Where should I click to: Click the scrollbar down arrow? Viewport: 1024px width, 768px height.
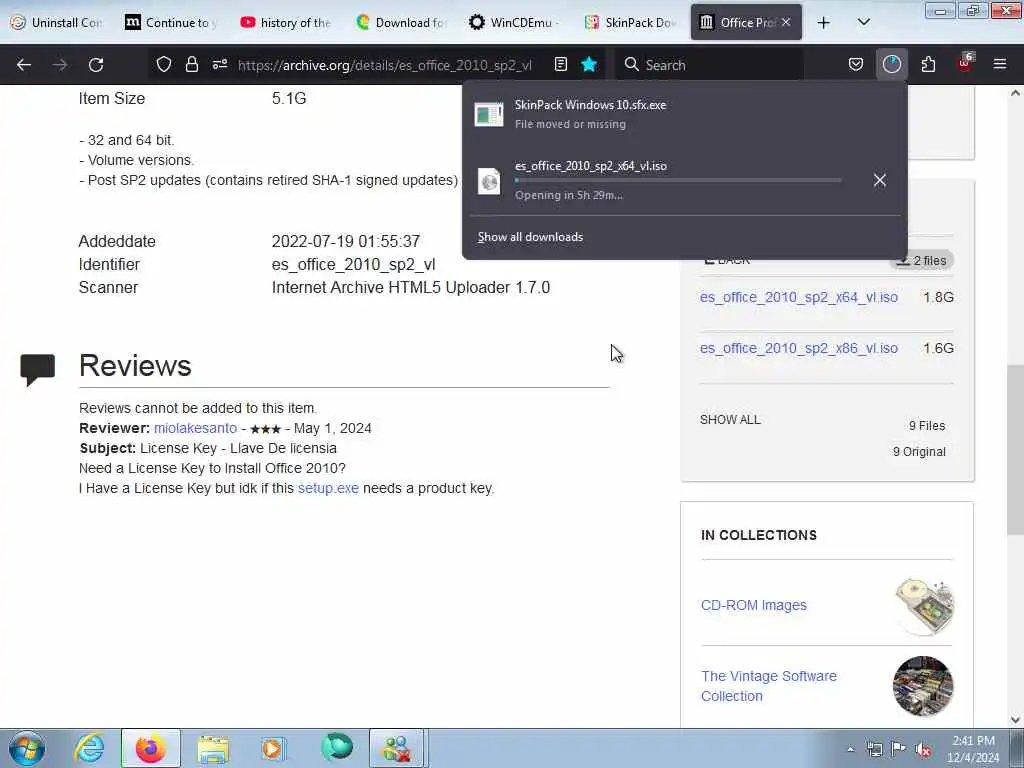pyautogui.click(x=1015, y=720)
